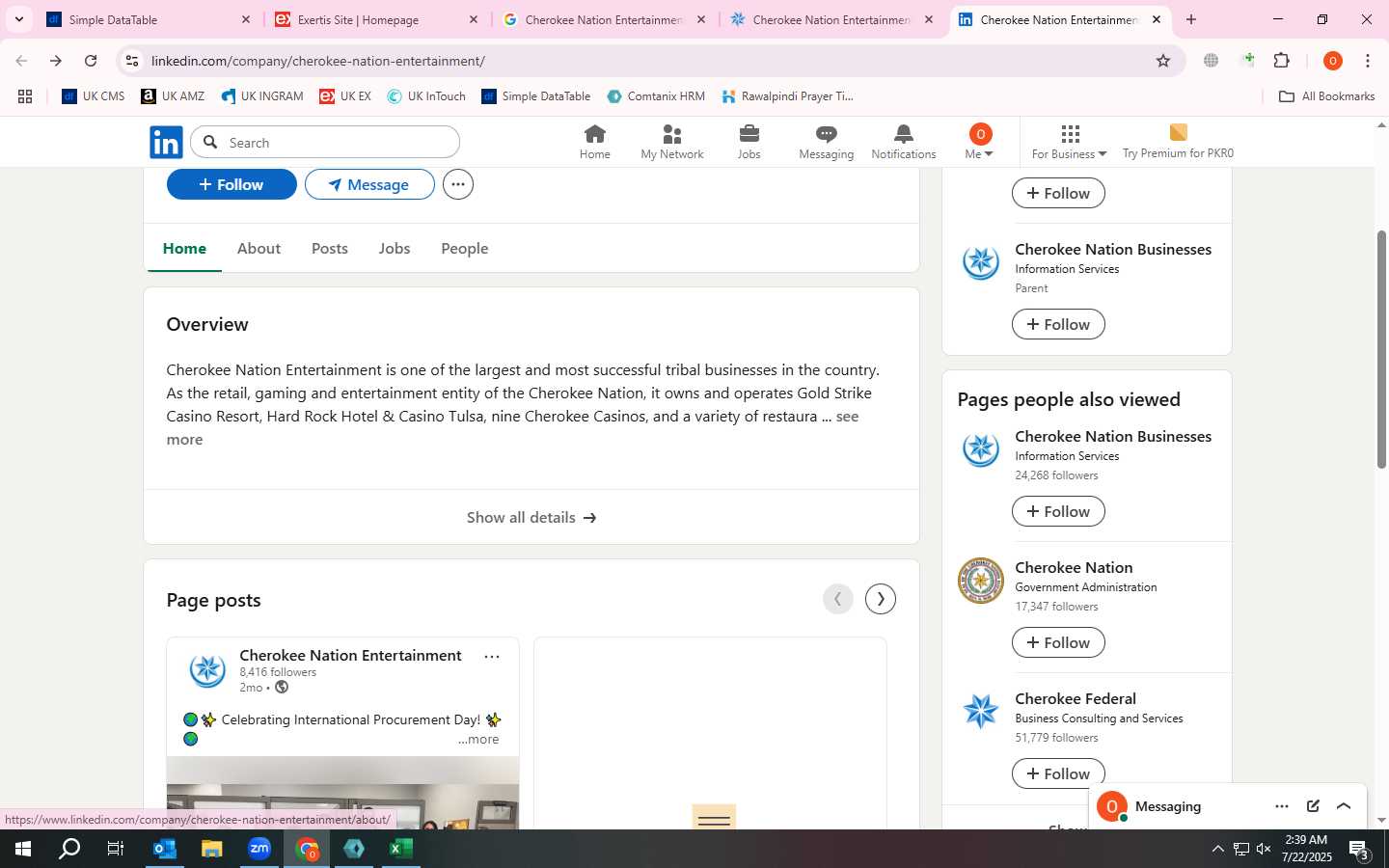
Task: Open Cherokee Nation seal logo
Action: [981, 581]
